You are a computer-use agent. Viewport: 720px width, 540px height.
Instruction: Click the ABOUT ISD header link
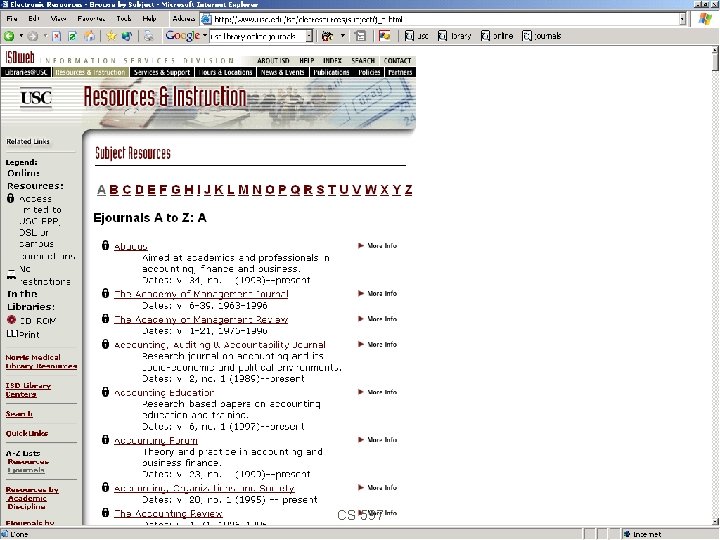tap(273, 61)
